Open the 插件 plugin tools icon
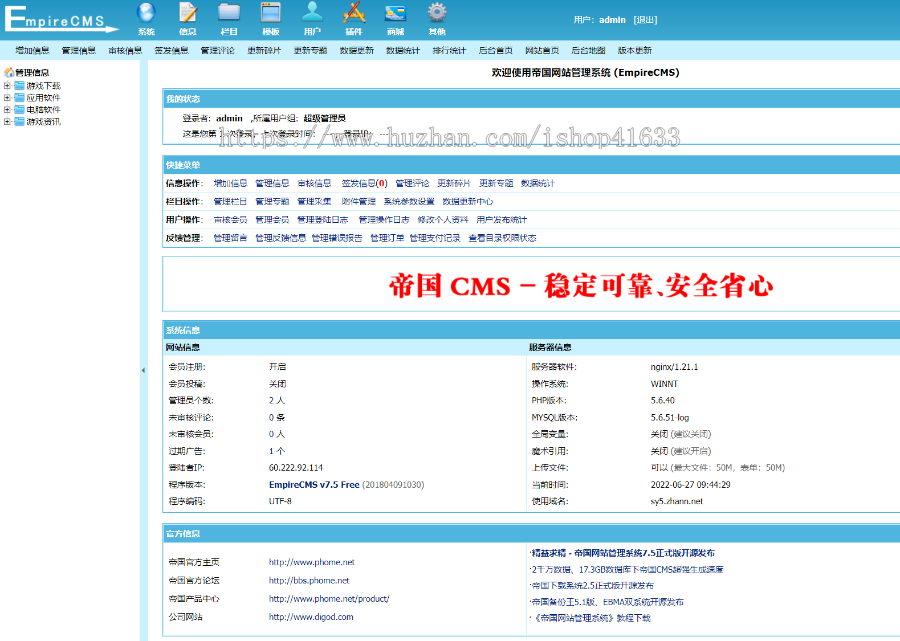 tap(354, 13)
